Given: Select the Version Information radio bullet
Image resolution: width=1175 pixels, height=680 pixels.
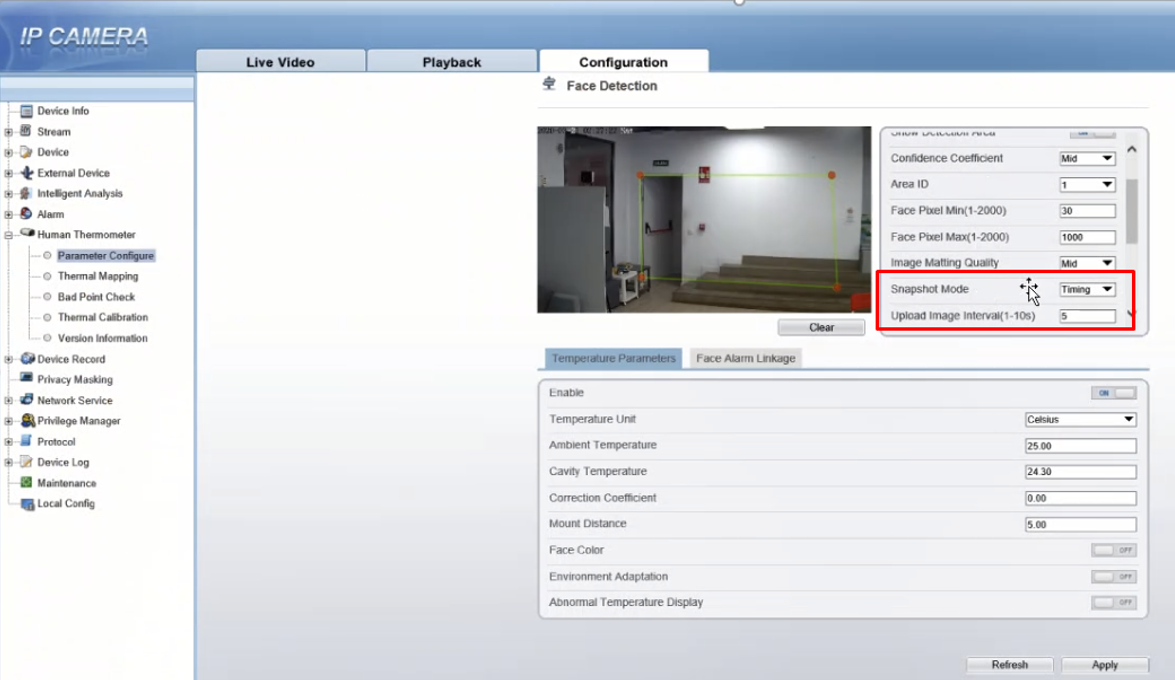Looking at the screenshot, I should pyautogui.click(x=47, y=338).
